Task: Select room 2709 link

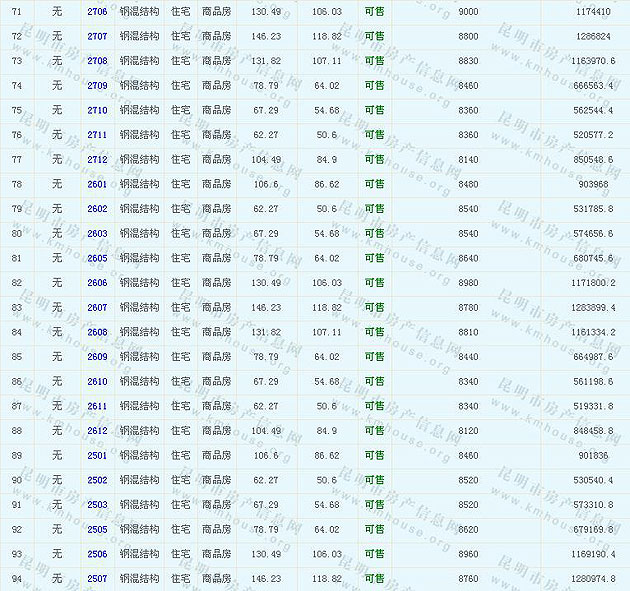Action: point(97,86)
